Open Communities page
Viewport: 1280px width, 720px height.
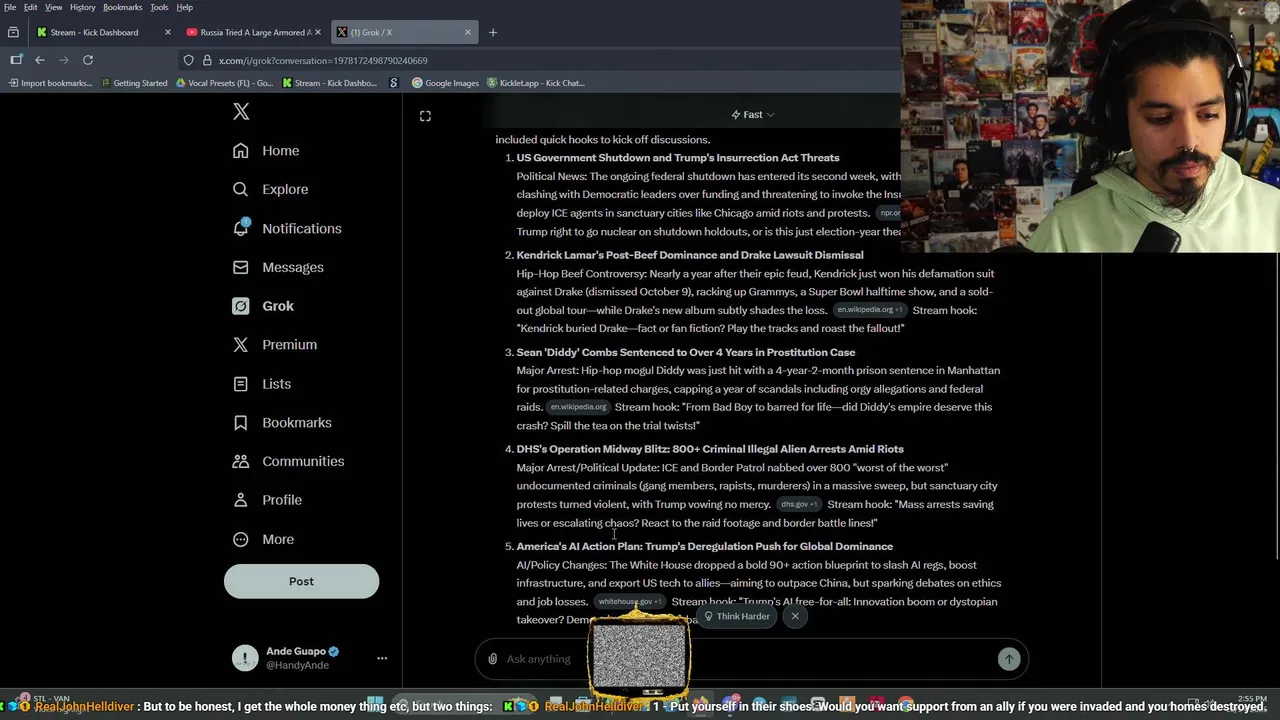pos(288,461)
